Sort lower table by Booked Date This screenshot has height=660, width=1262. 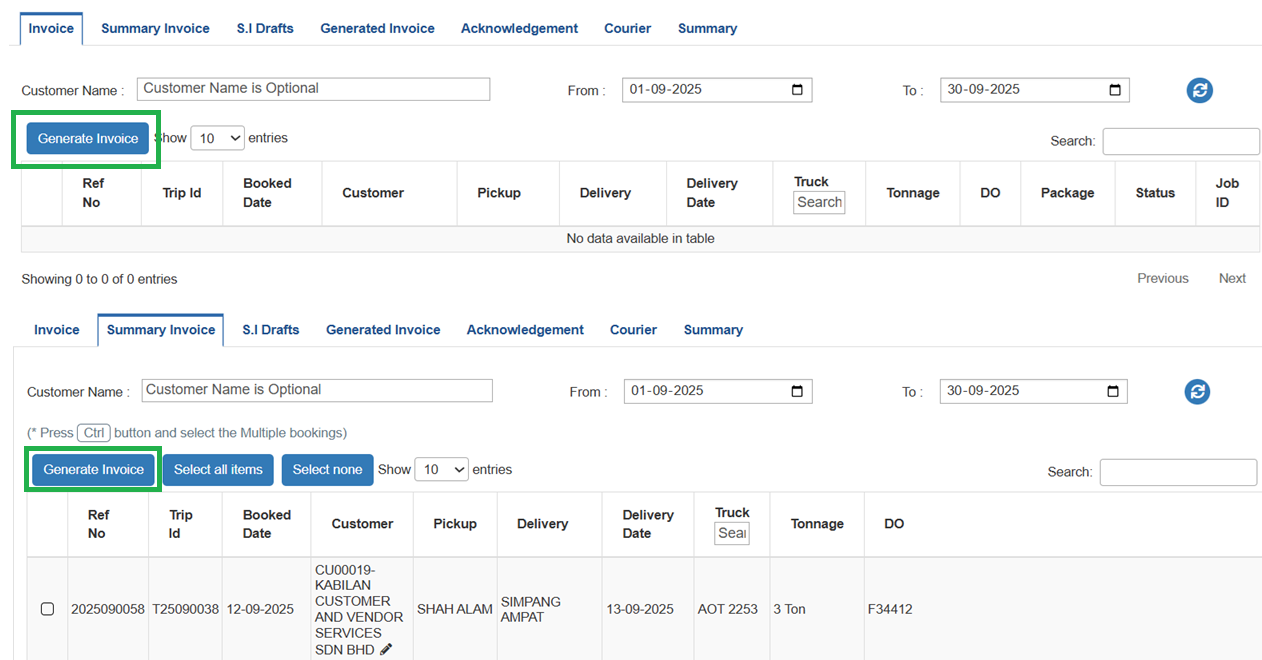tap(267, 524)
